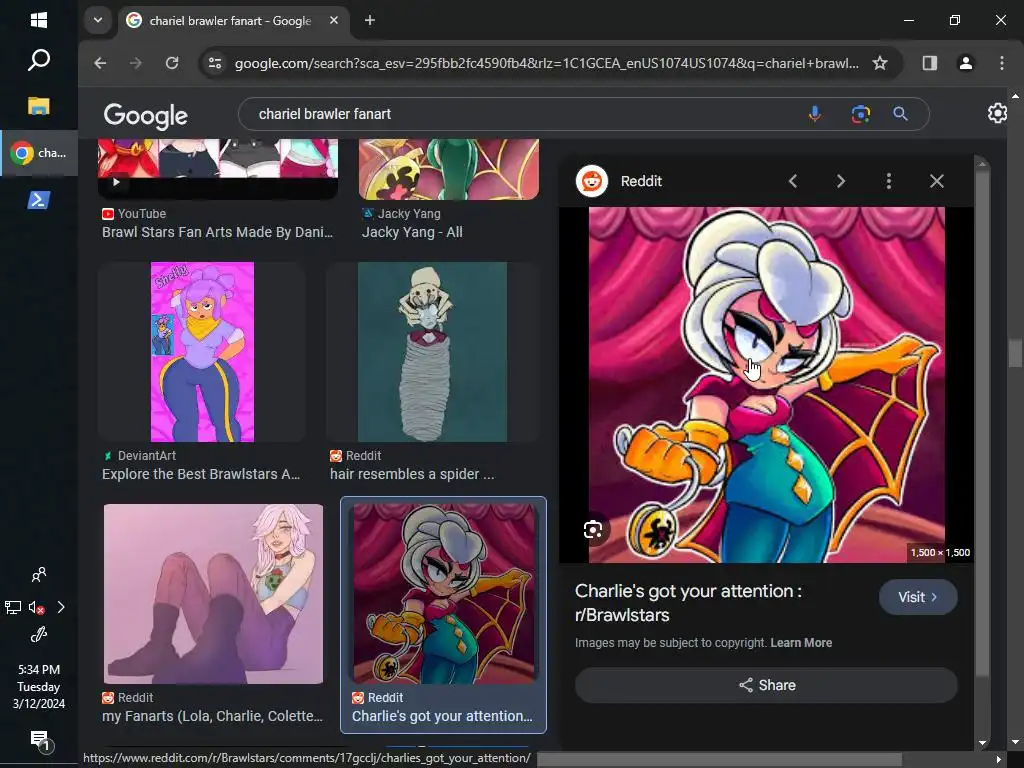Screen dimensions: 1024x768
Task: Select the spider hair fanart thumbnail
Action: (432, 352)
